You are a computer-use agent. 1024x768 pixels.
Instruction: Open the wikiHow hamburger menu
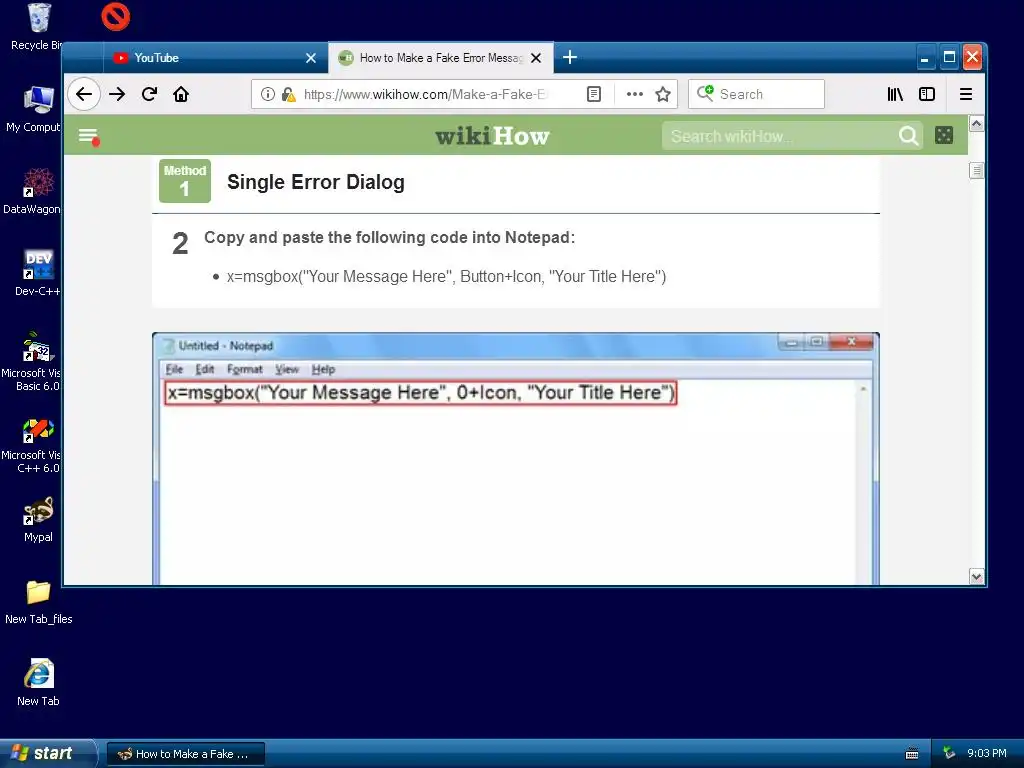[89, 136]
